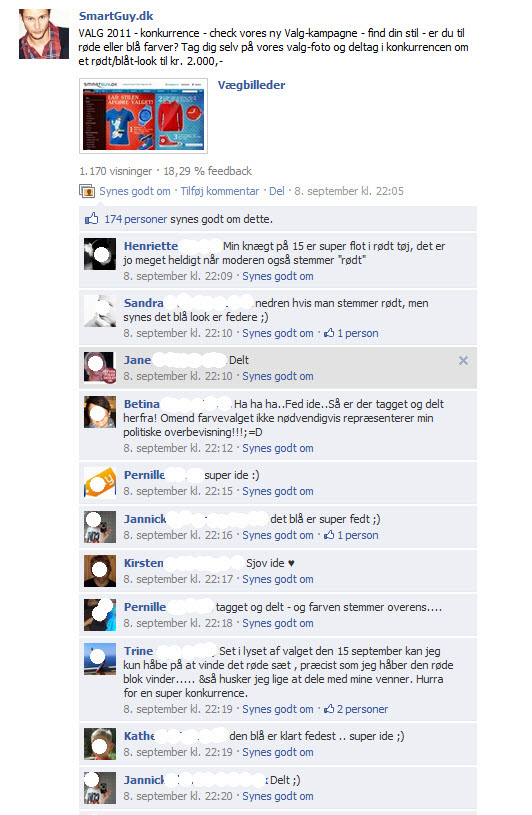The image size is (532, 815).
Task: Click SmartGuy.dk profile picture
Action: coord(44,34)
